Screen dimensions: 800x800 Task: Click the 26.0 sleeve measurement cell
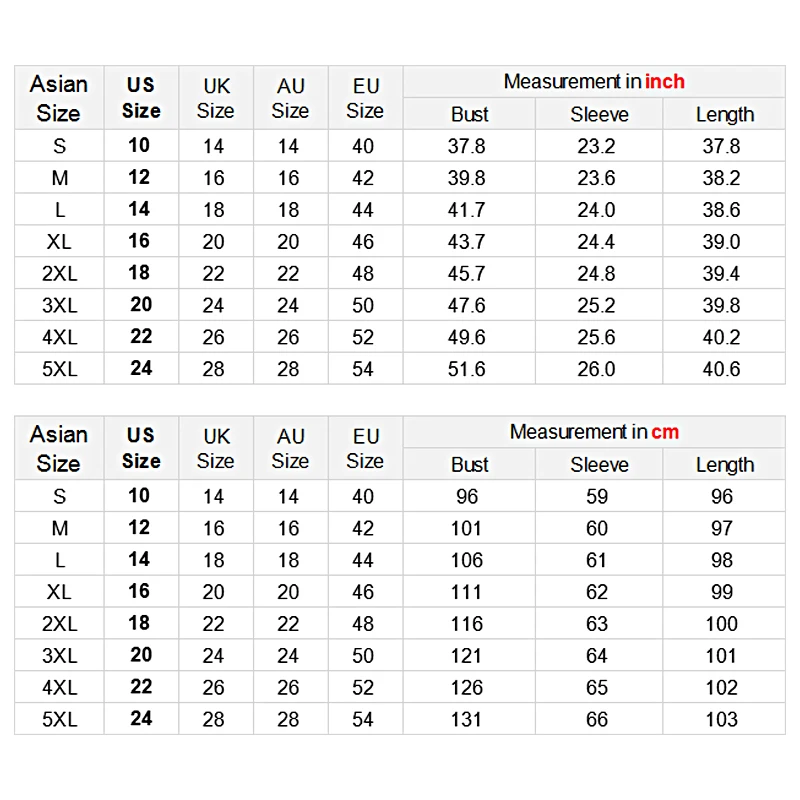coord(597,369)
